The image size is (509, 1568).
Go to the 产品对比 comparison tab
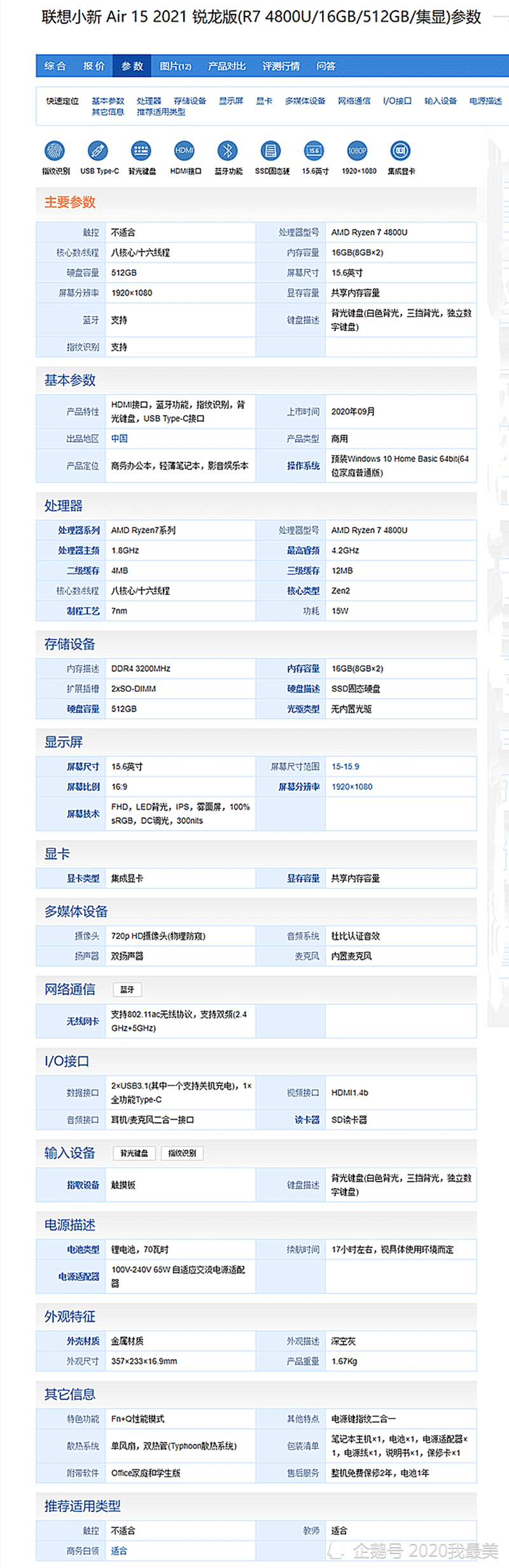[x=227, y=66]
